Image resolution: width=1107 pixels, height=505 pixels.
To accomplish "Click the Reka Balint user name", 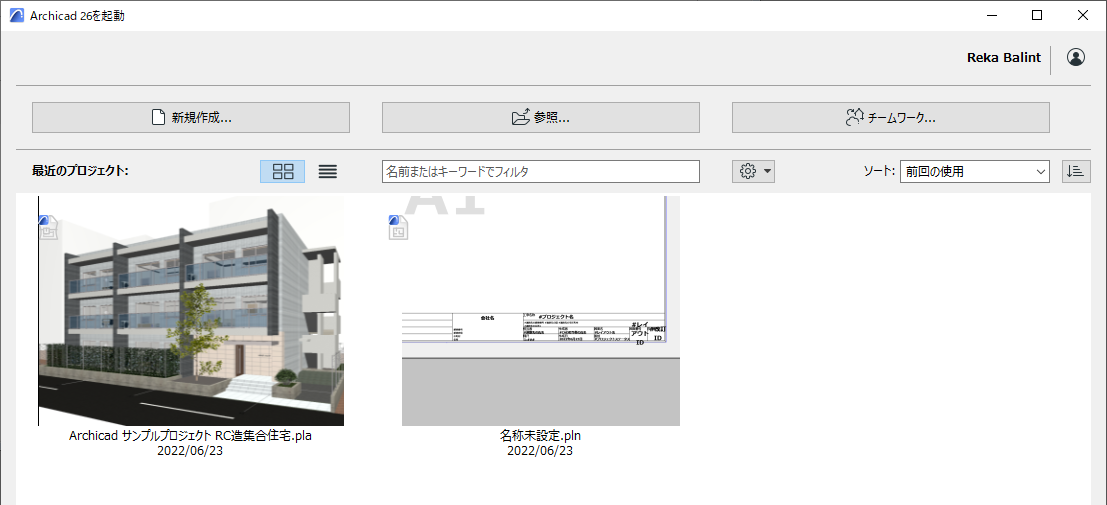I will (x=1004, y=58).
